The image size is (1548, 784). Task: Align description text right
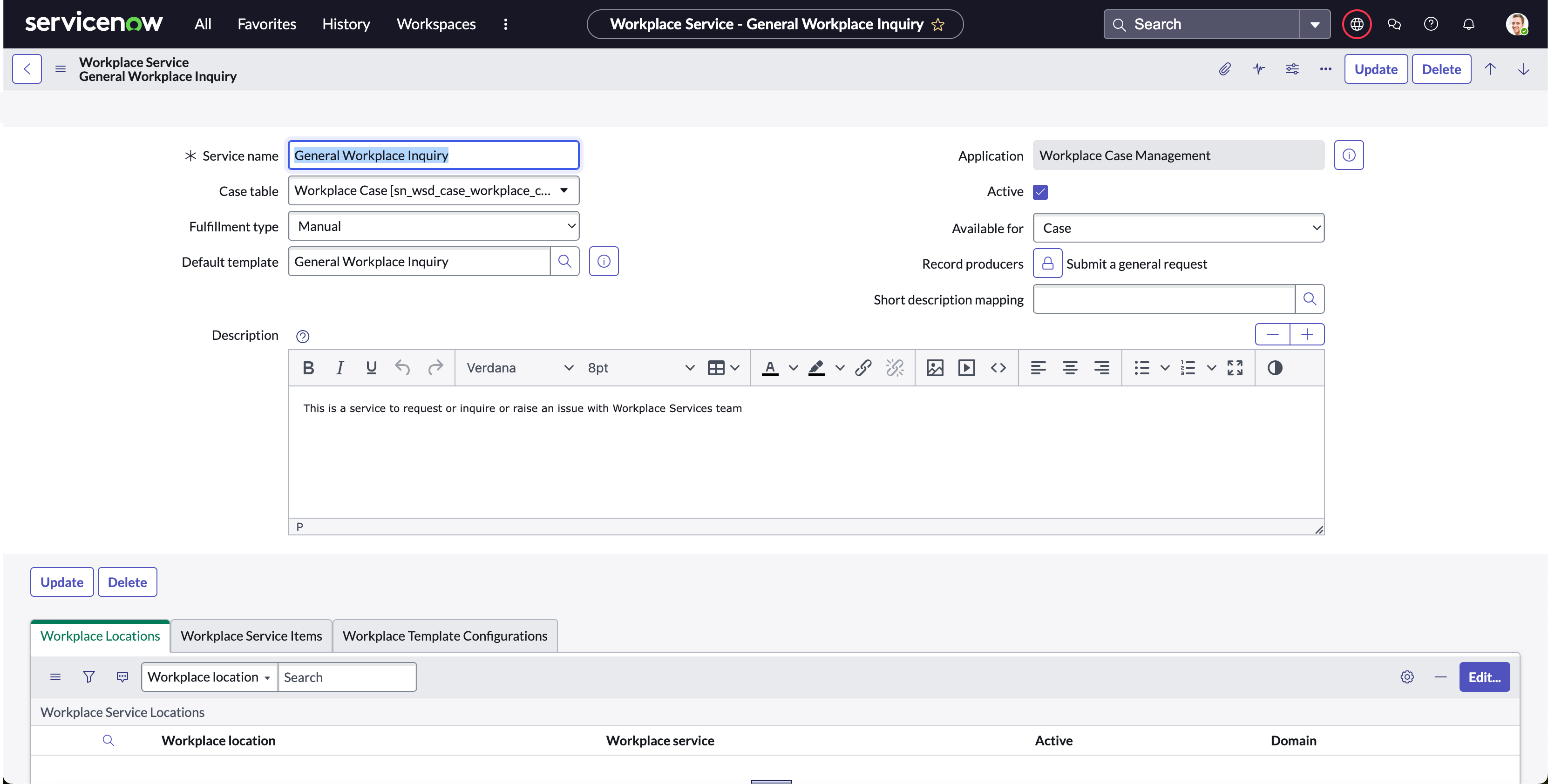(1101, 368)
